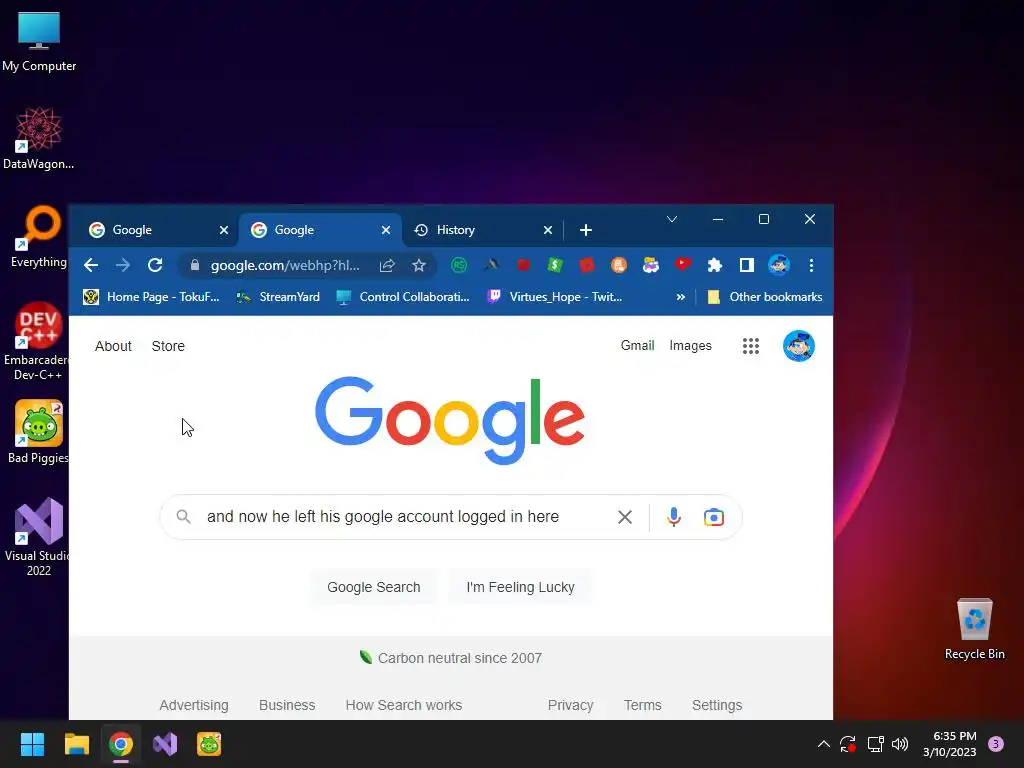Open the green dollar sign extension
Image resolution: width=1024 pixels, height=768 pixels.
click(x=555, y=265)
